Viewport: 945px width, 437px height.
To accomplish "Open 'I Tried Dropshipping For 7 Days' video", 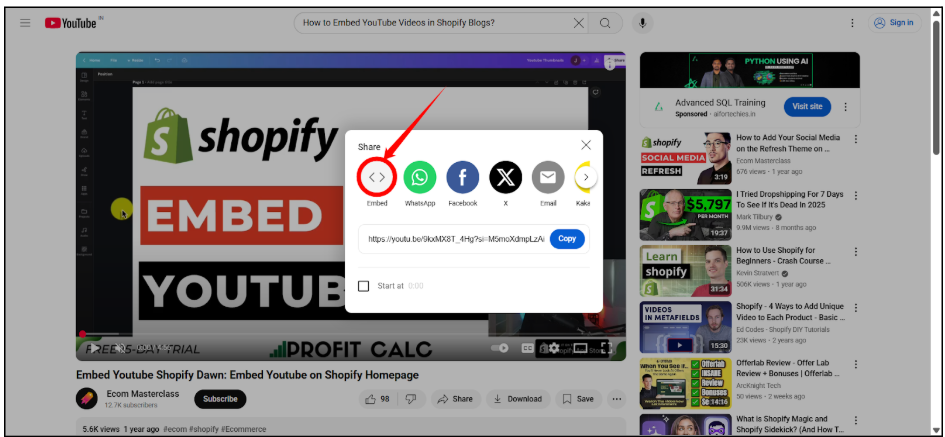I will (x=790, y=200).
